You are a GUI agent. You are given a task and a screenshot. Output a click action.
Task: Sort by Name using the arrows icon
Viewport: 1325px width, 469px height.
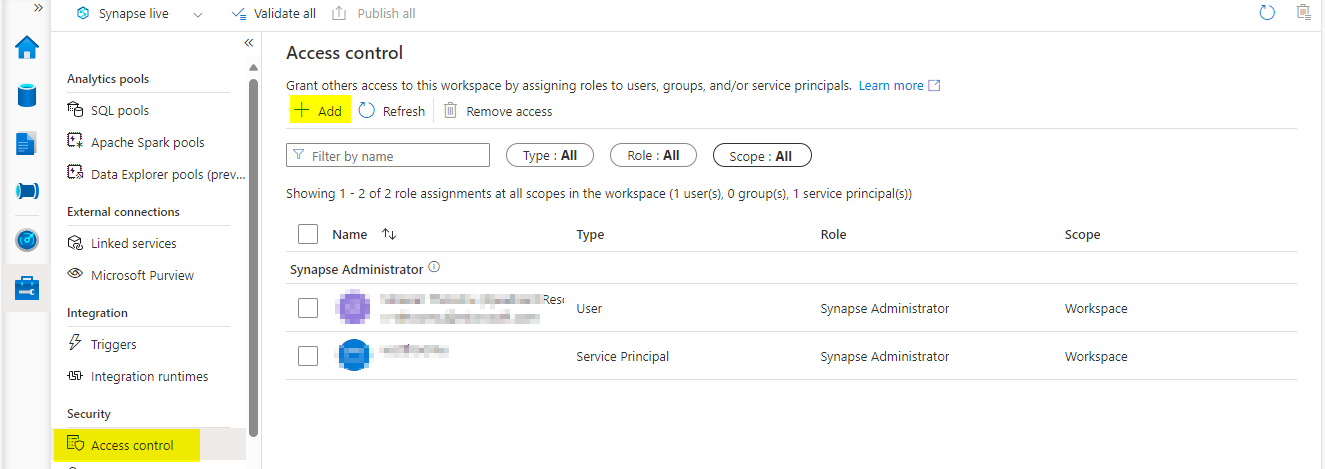coord(390,235)
